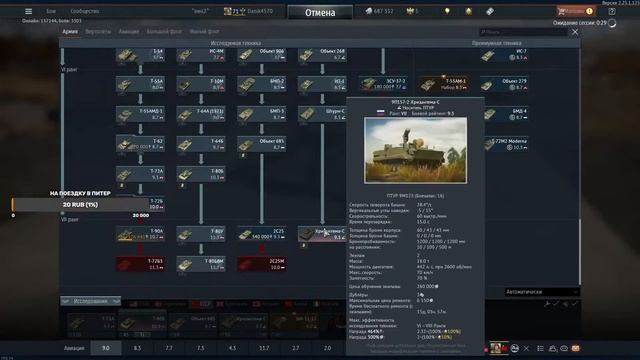Select the locked Т-72Б3 card

click(140, 264)
